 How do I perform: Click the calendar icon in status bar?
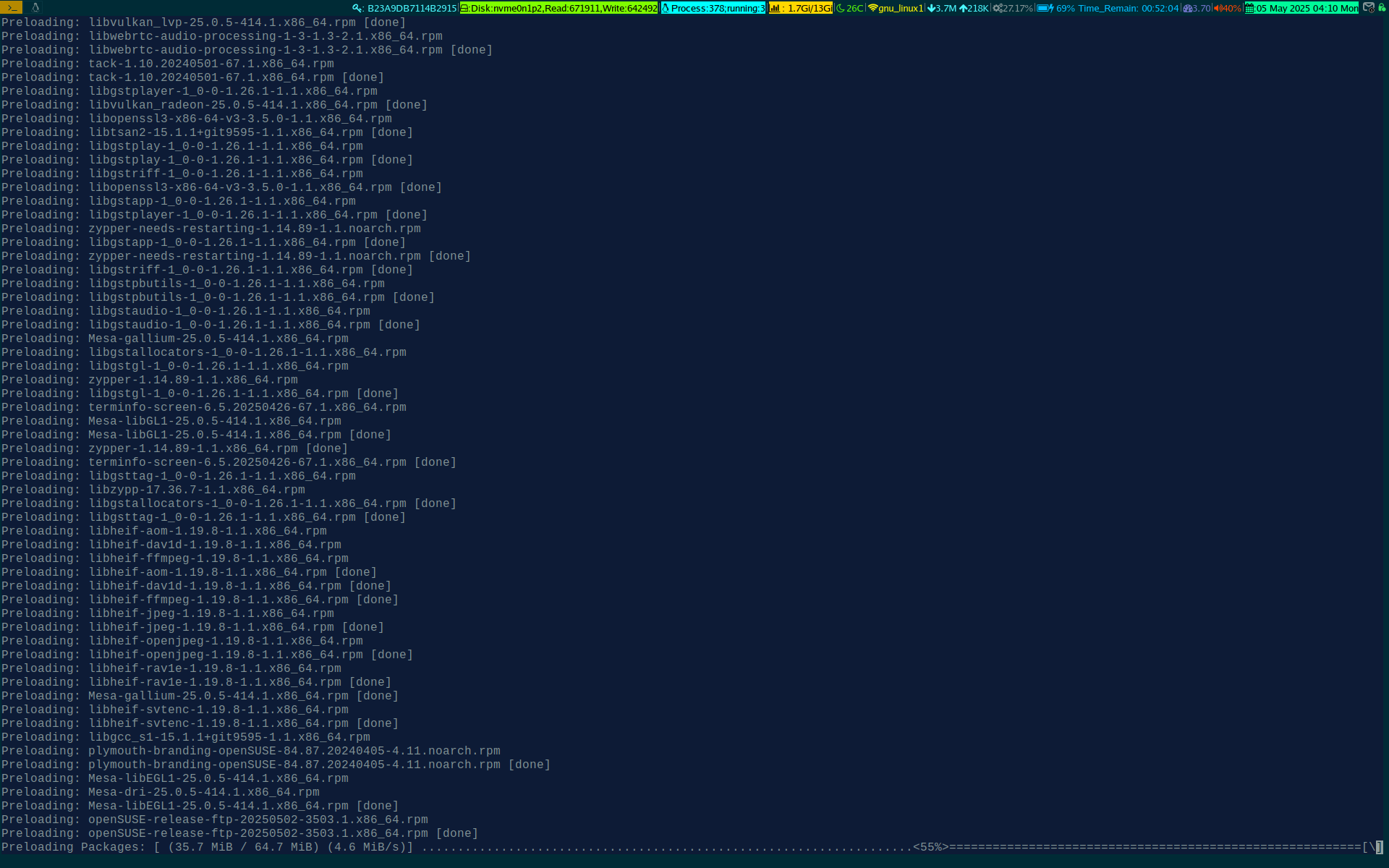(1249, 8)
